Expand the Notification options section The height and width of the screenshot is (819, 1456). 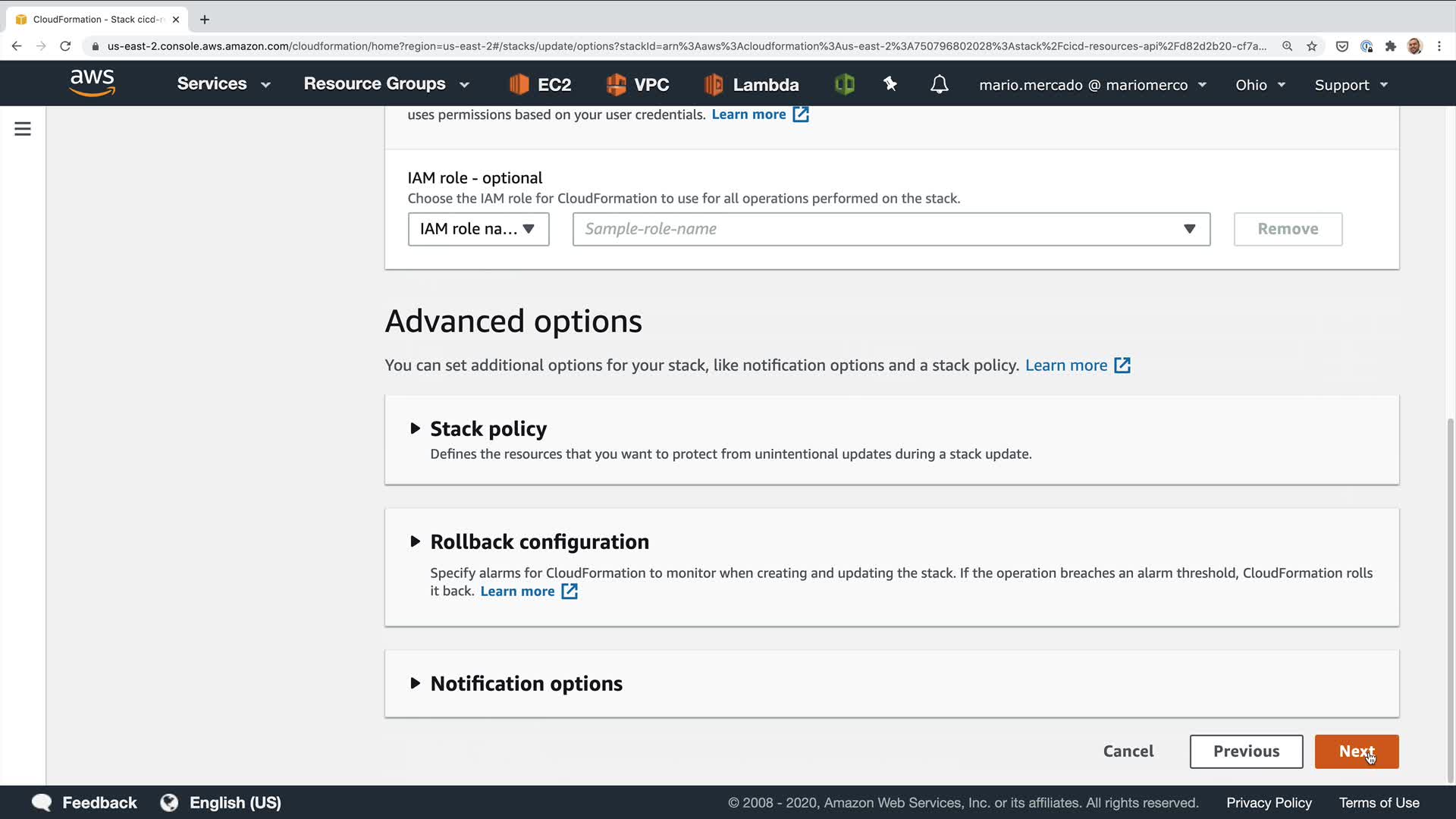(x=526, y=684)
